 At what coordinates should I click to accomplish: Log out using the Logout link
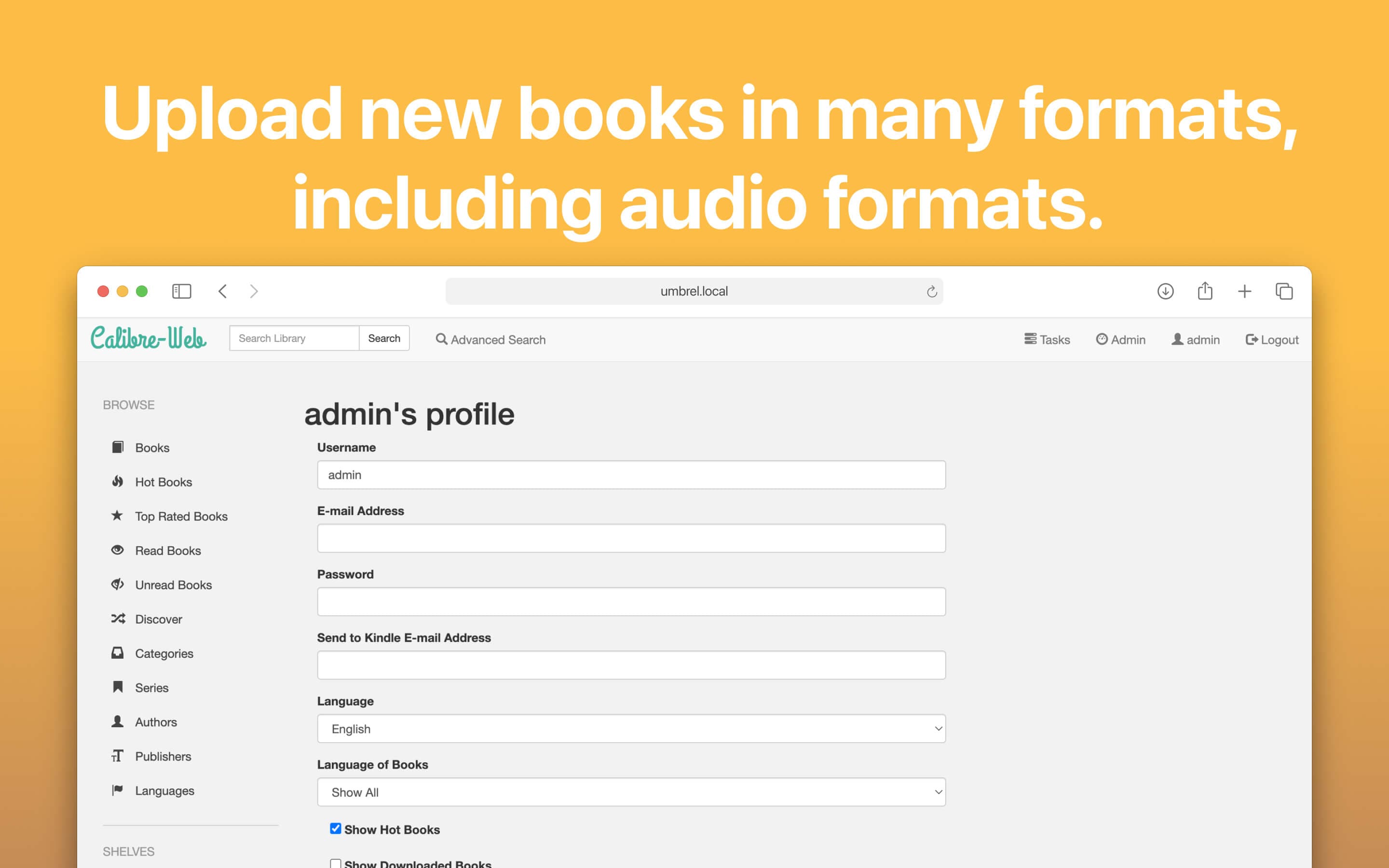coord(1272,340)
